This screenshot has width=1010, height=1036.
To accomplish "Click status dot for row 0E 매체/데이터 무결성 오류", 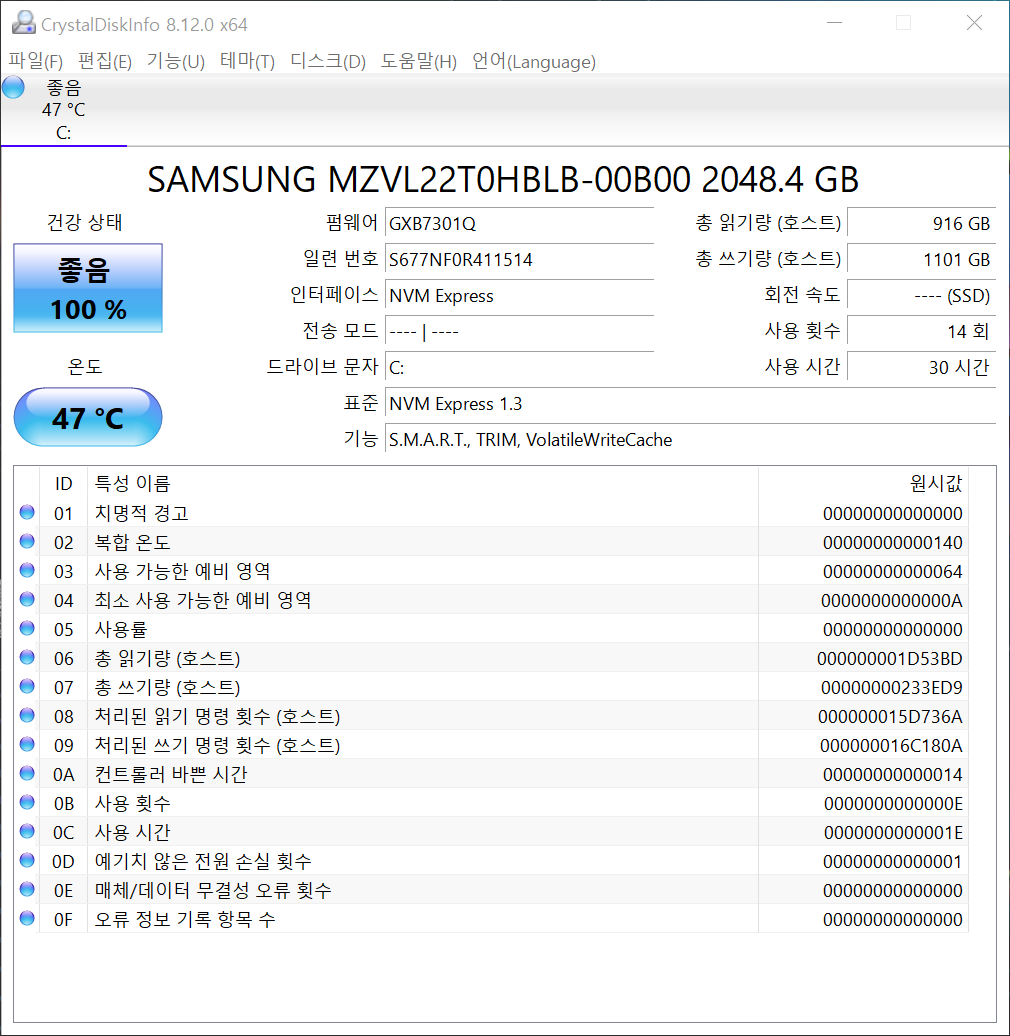I will click(x=27, y=889).
